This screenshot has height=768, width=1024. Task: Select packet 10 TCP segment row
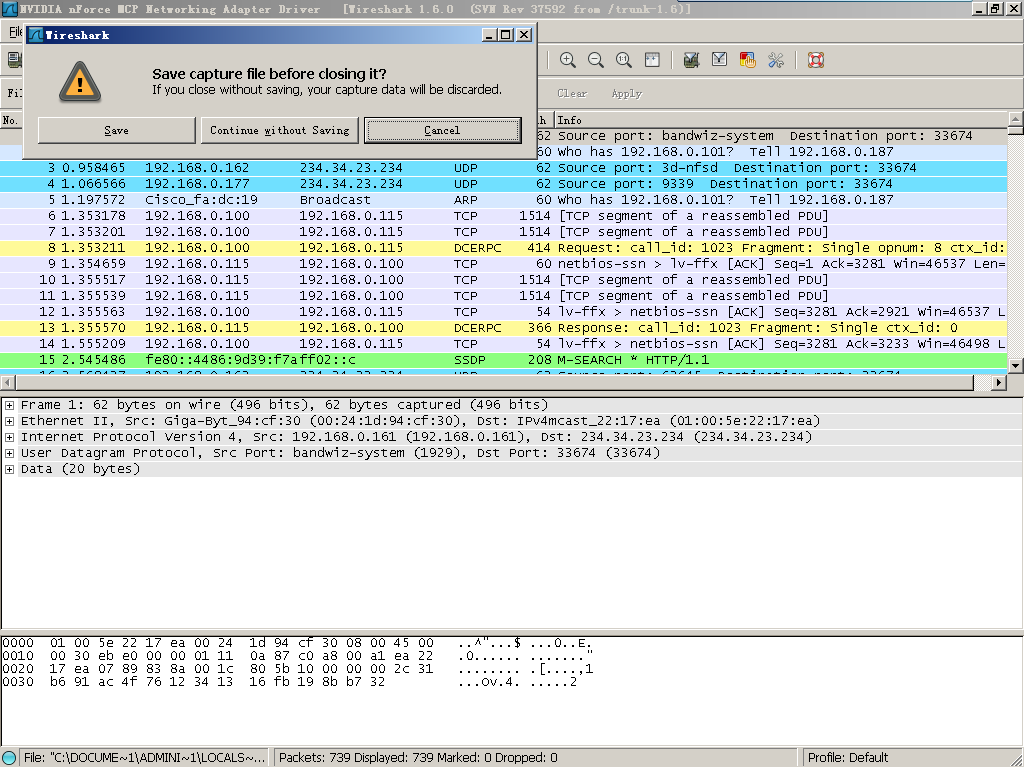tap(504, 280)
